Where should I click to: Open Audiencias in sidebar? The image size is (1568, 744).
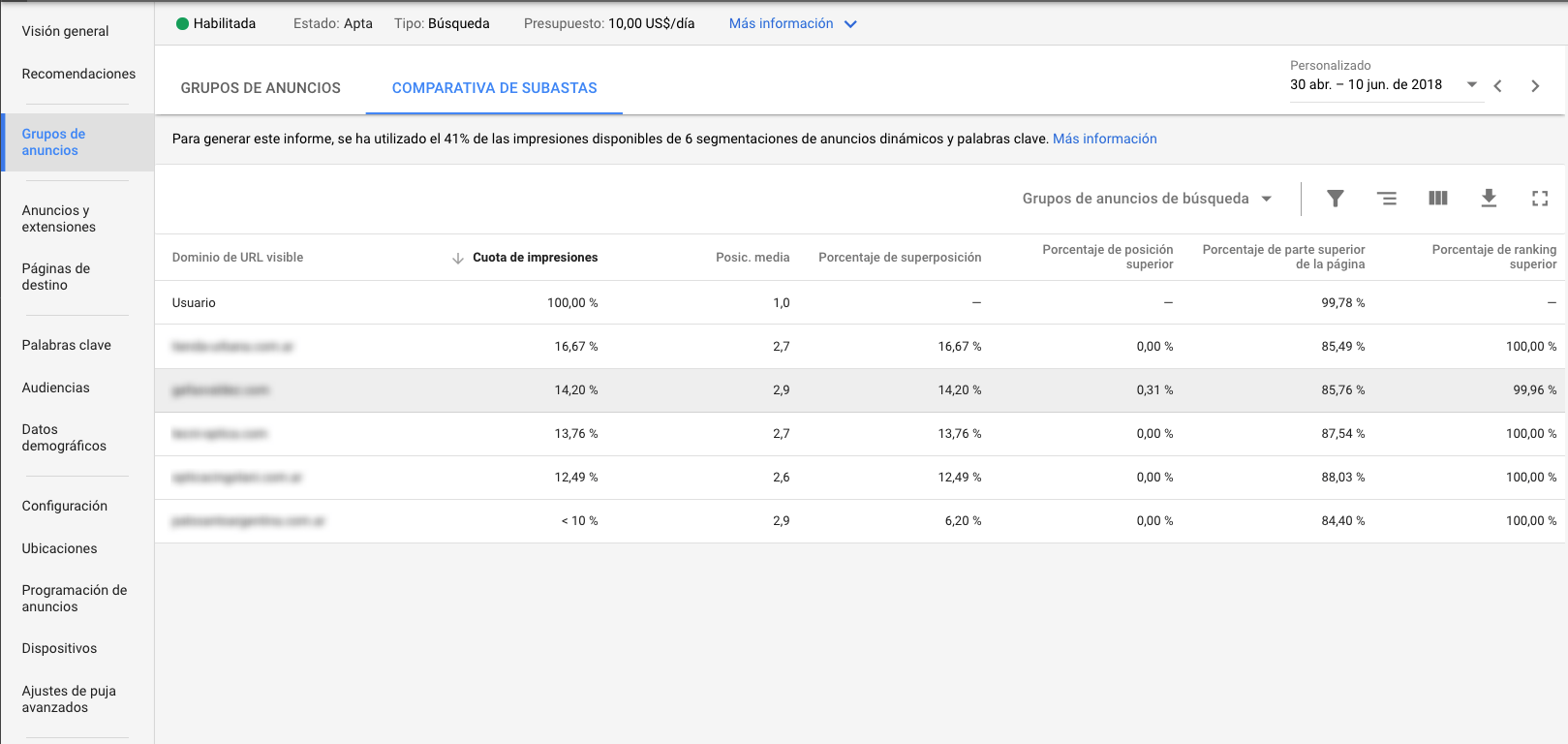click(56, 387)
